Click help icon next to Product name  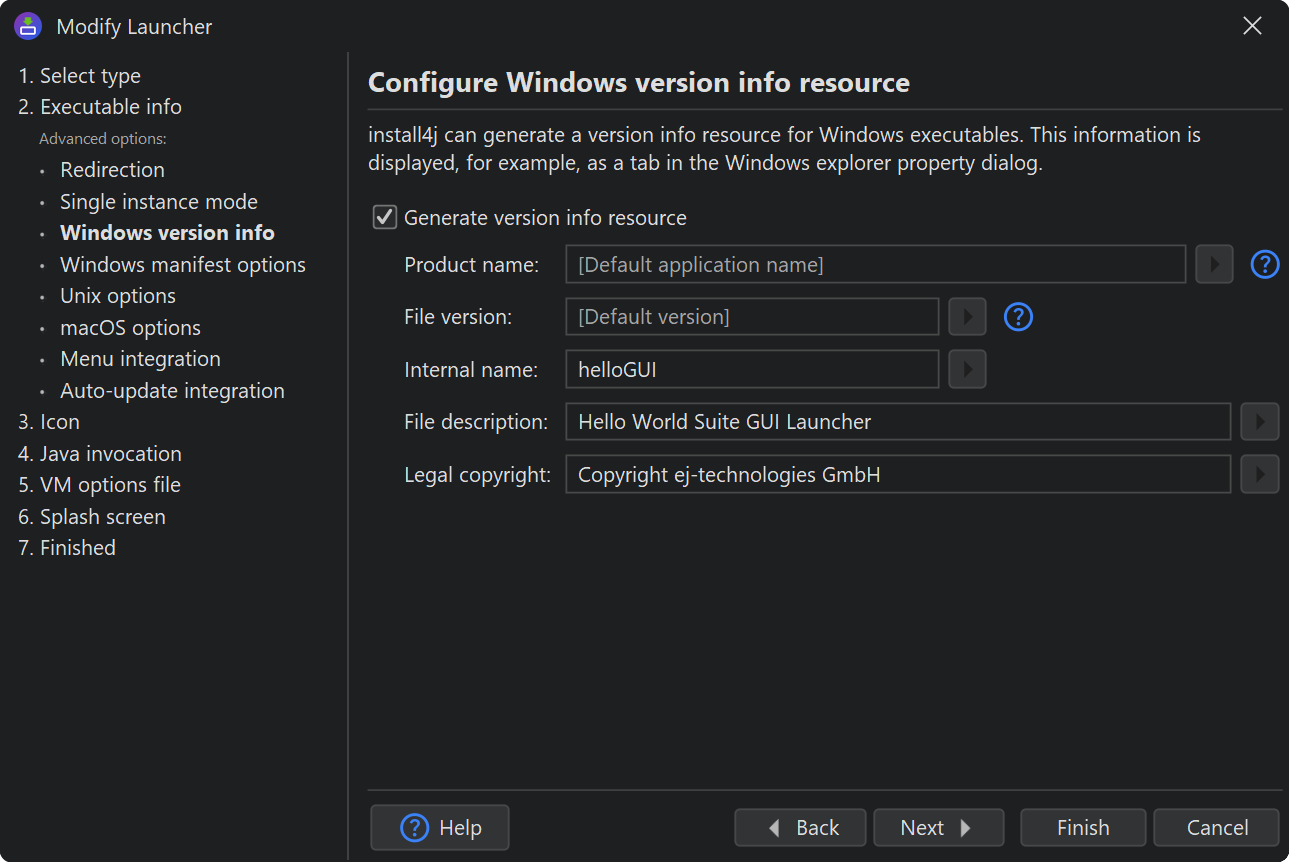(x=1265, y=265)
